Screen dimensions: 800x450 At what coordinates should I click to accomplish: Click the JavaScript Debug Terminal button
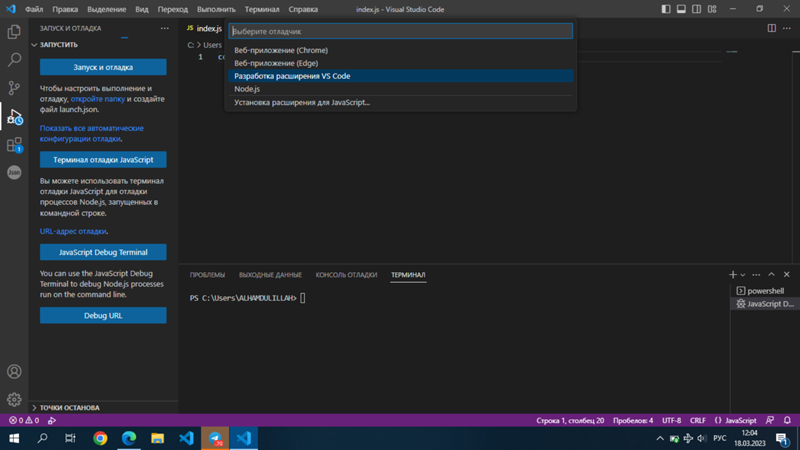(103, 252)
